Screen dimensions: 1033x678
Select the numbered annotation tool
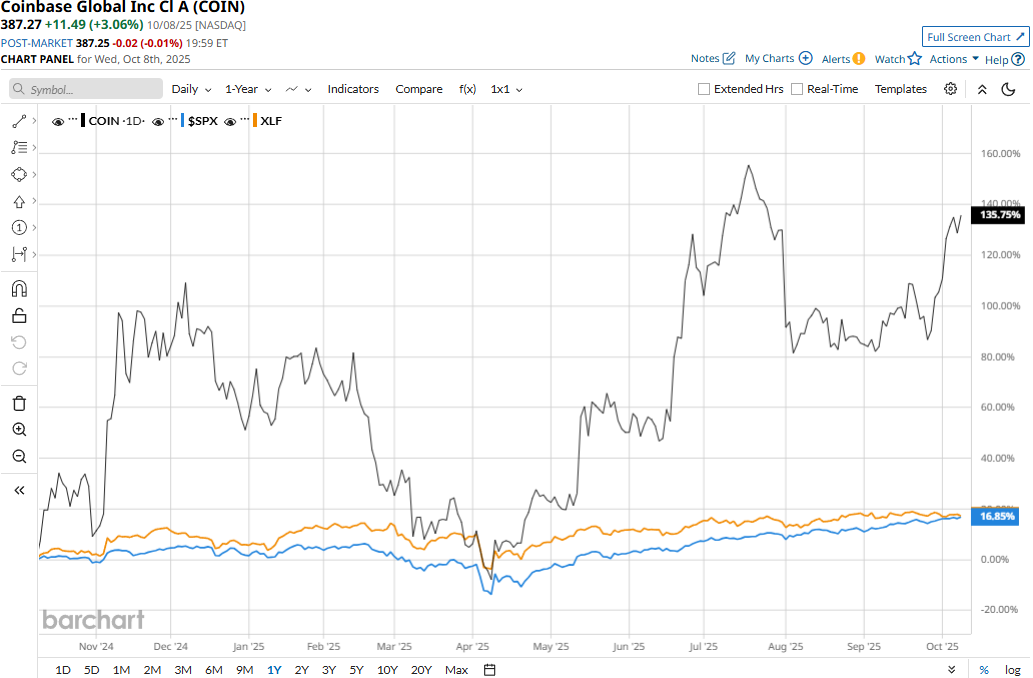click(19, 228)
